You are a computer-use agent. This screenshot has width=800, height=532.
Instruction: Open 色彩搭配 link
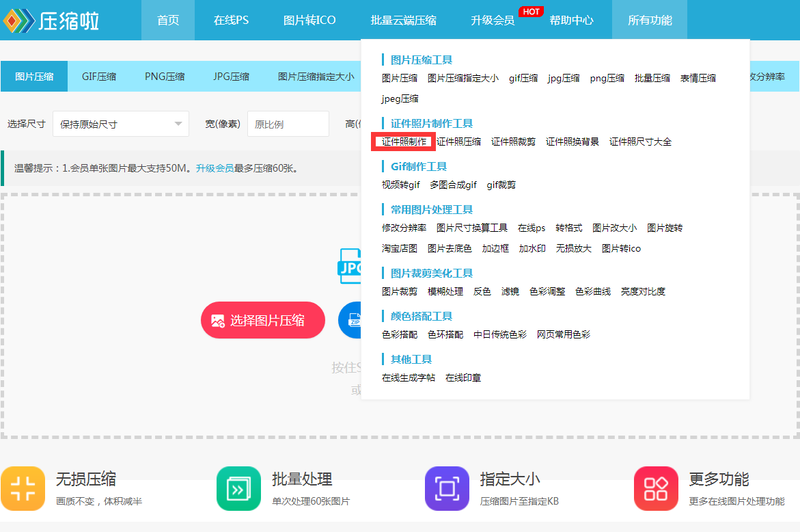click(x=399, y=335)
